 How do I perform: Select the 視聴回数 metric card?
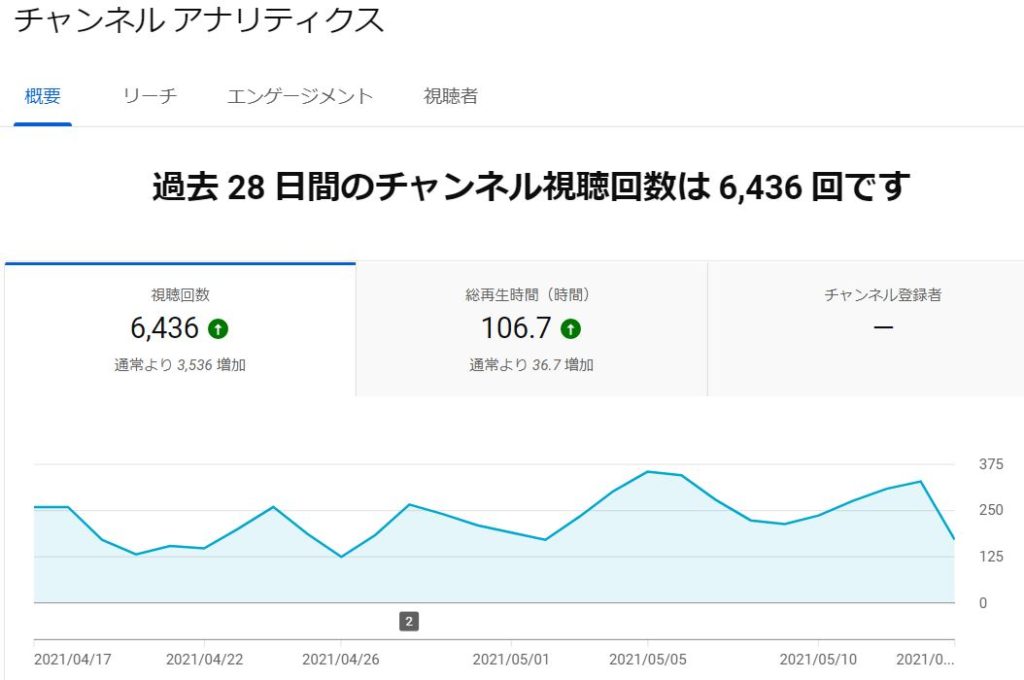point(180,330)
